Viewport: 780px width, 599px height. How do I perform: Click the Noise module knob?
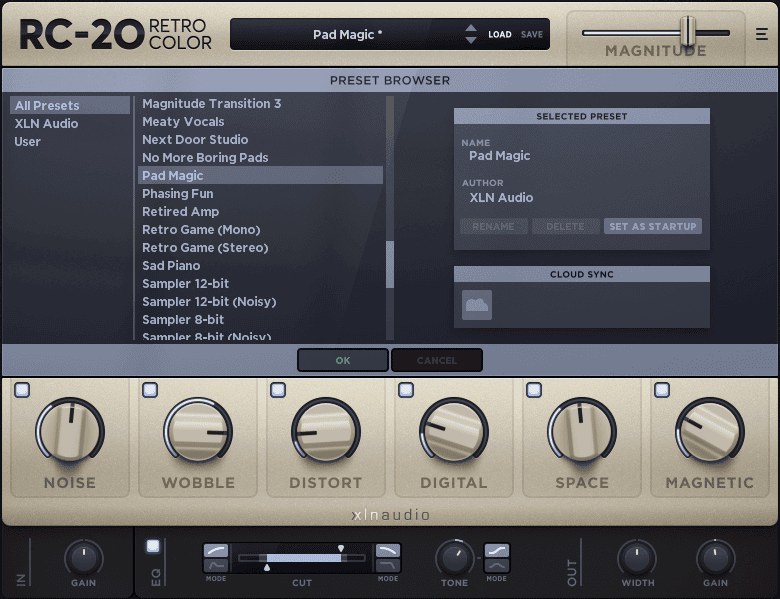click(70, 431)
